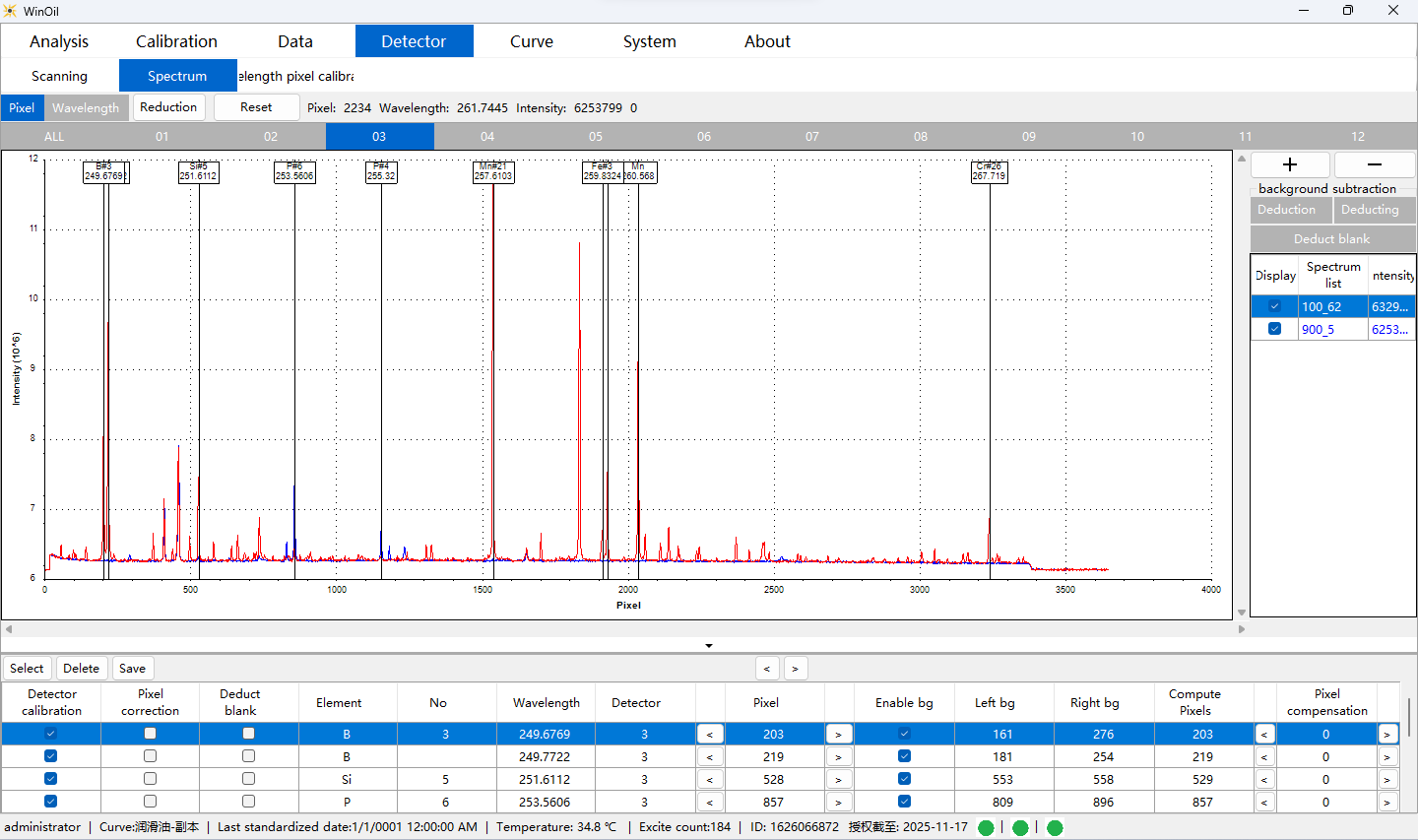Toggle display of spectrum 900_5
Image resolution: width=1418 pixels, height=840 pixels.
coord(1274,329)
